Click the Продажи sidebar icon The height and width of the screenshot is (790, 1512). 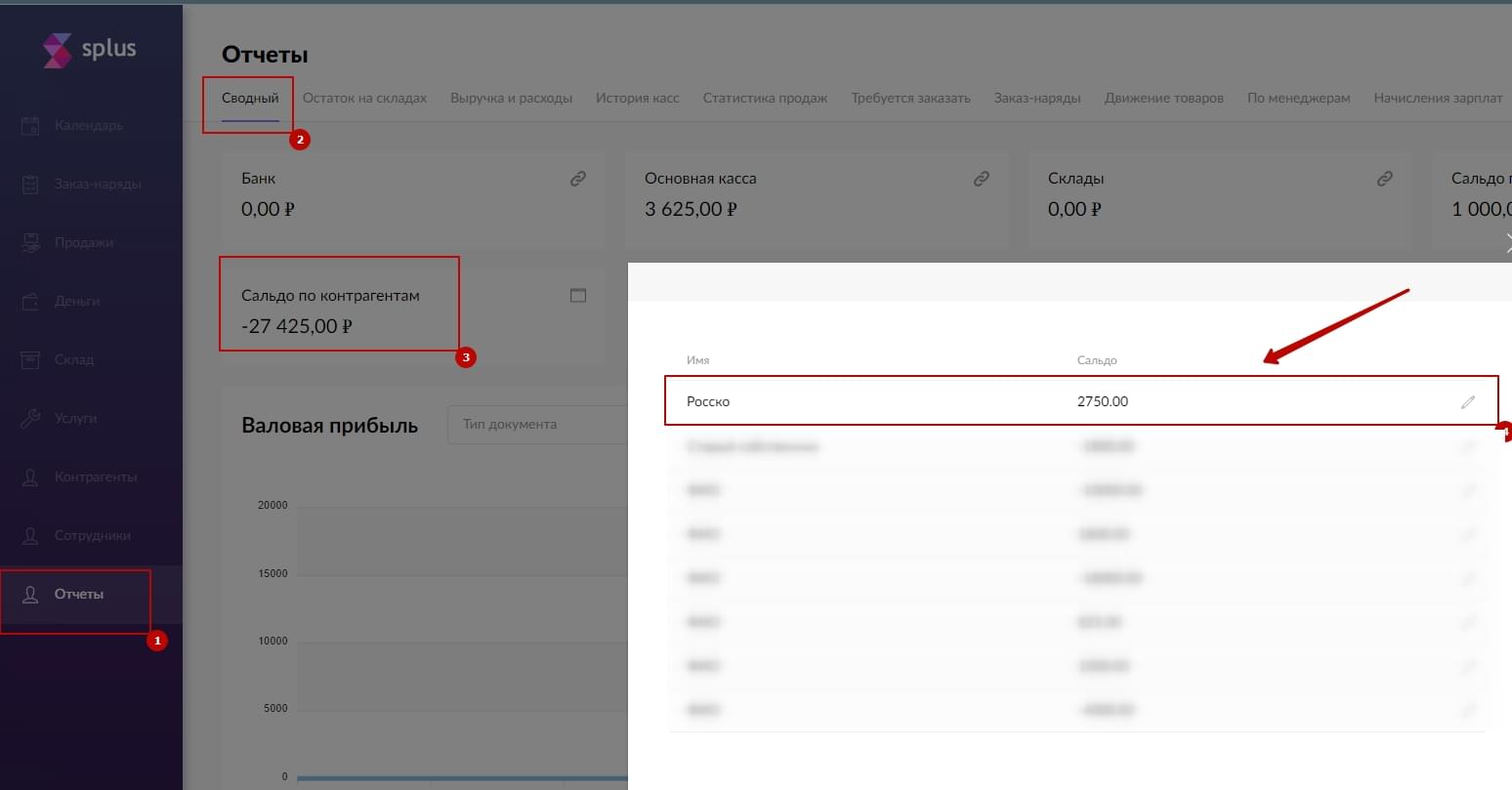[30, 242]
